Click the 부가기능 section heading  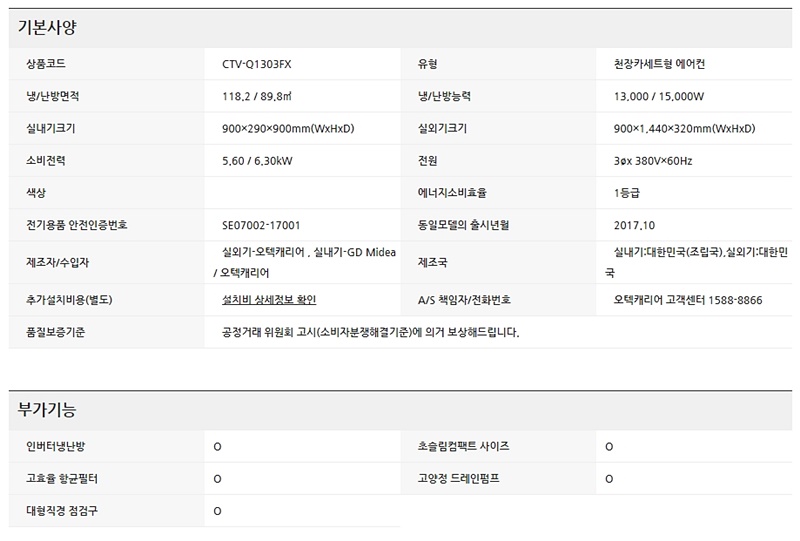47,409
